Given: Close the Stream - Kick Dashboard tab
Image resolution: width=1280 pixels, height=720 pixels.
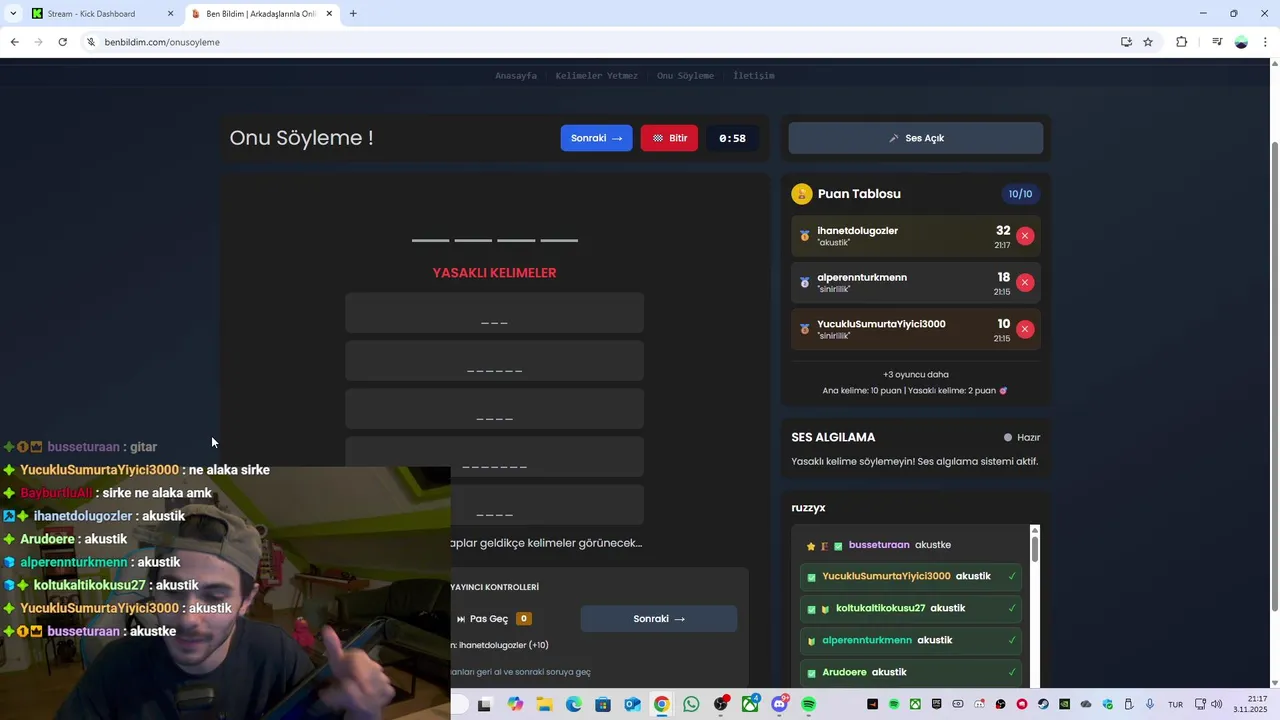Looking at the screenshot, I should pos(170,14).
